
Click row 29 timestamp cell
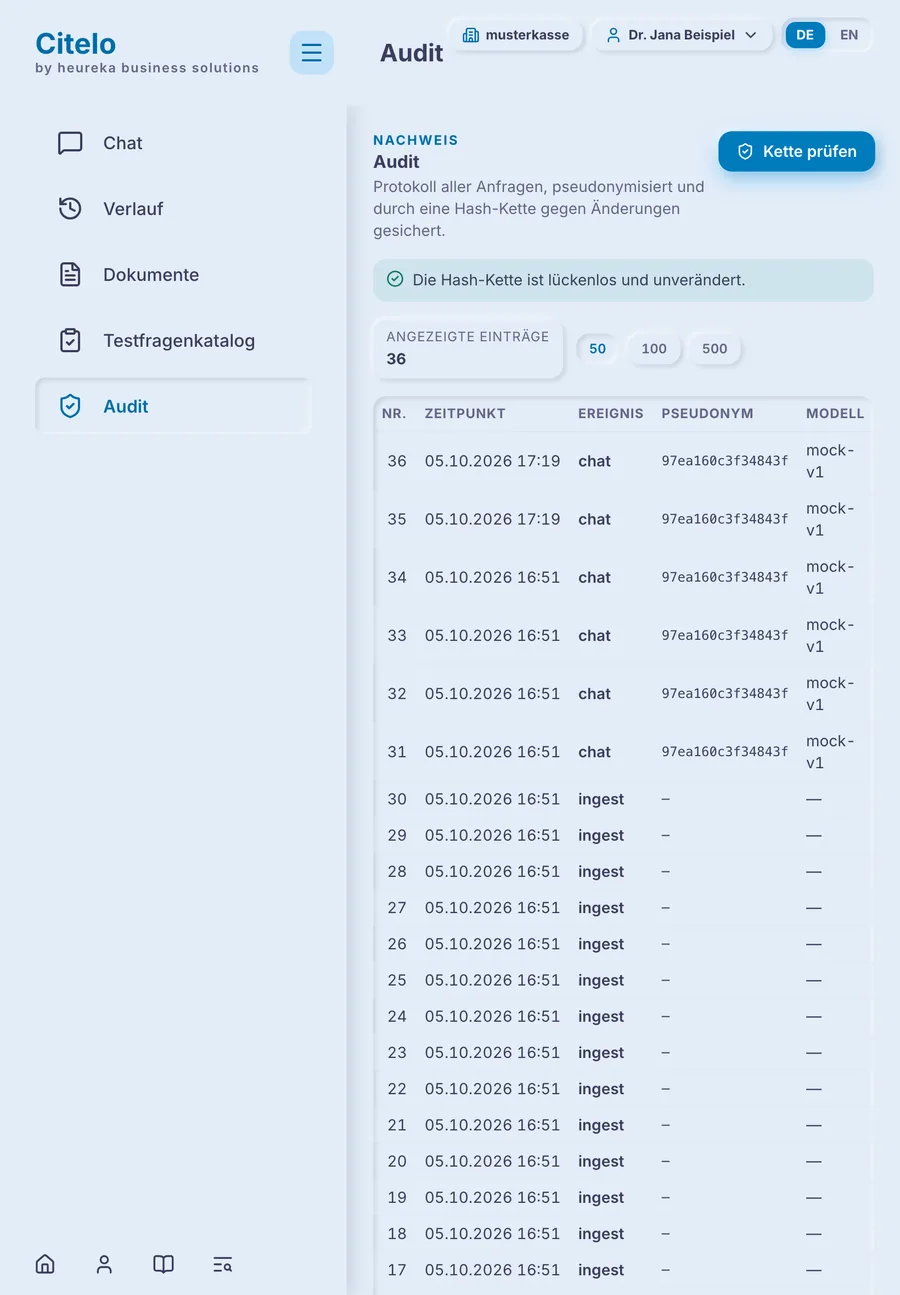pos(492,835)
